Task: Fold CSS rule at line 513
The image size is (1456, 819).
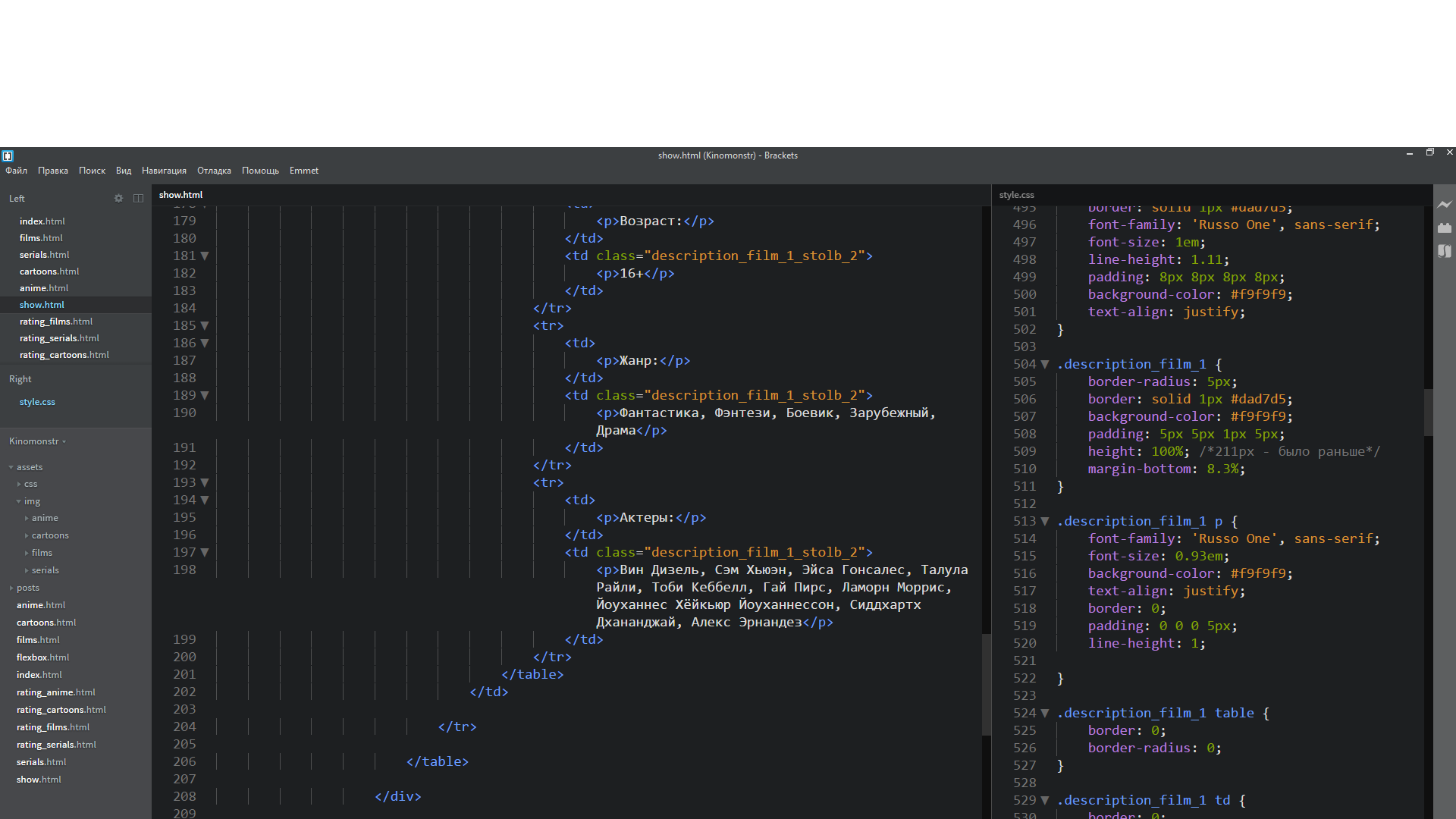Action: pos(1045,521)
